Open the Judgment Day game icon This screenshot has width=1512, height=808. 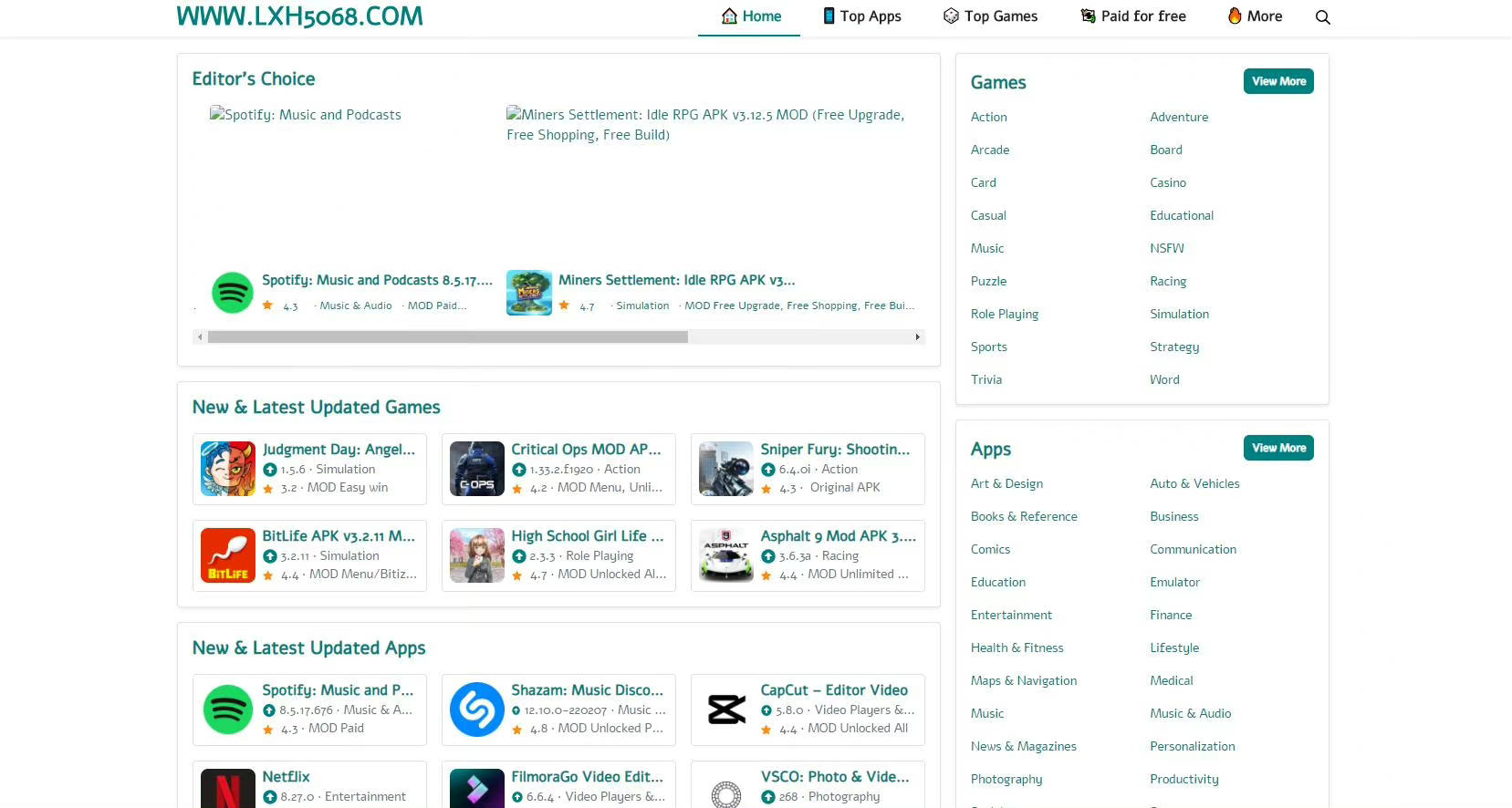pyautogui.click(x=228, y=469)
